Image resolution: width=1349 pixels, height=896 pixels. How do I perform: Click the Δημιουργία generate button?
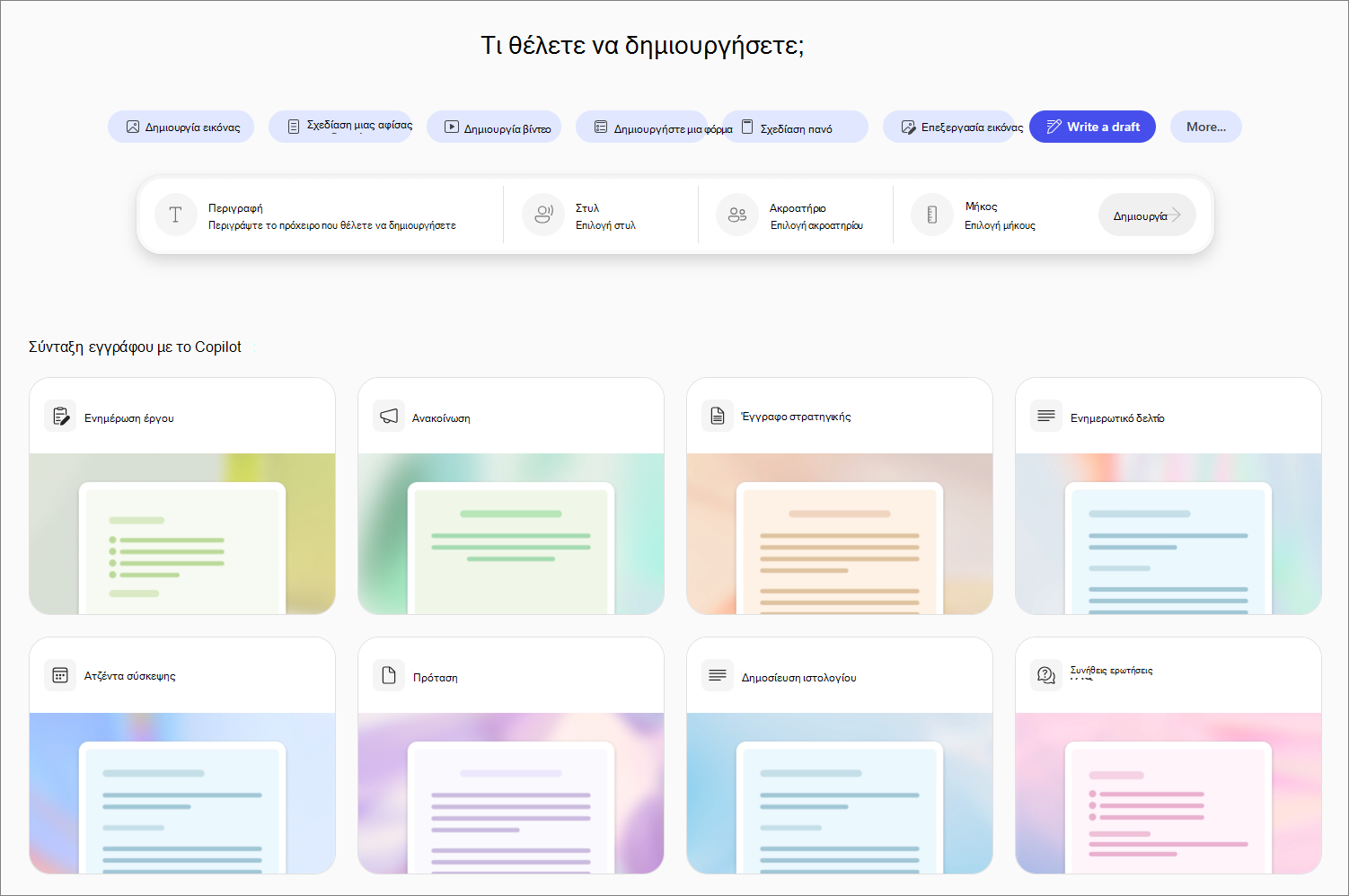pyautogui.click(x=1147, y=215)
